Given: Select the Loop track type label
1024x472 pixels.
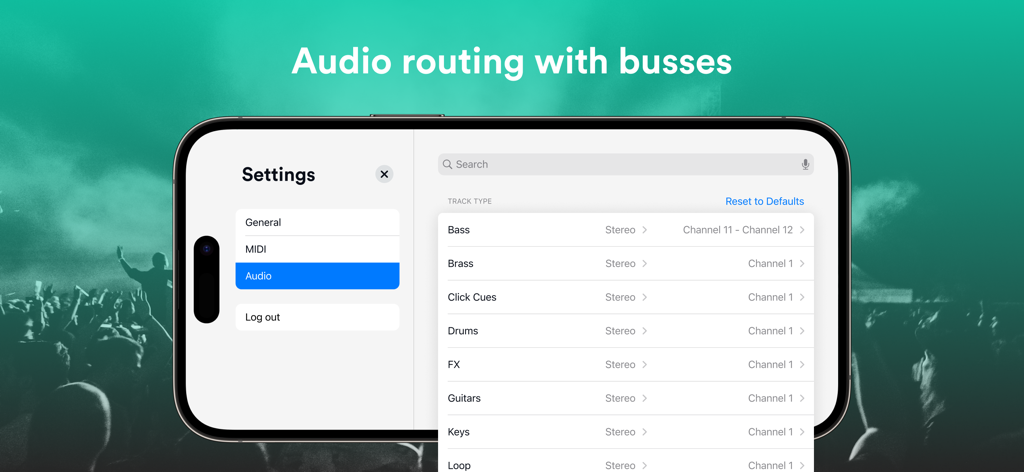Looking at the screenshot, I should coord(459,465).
